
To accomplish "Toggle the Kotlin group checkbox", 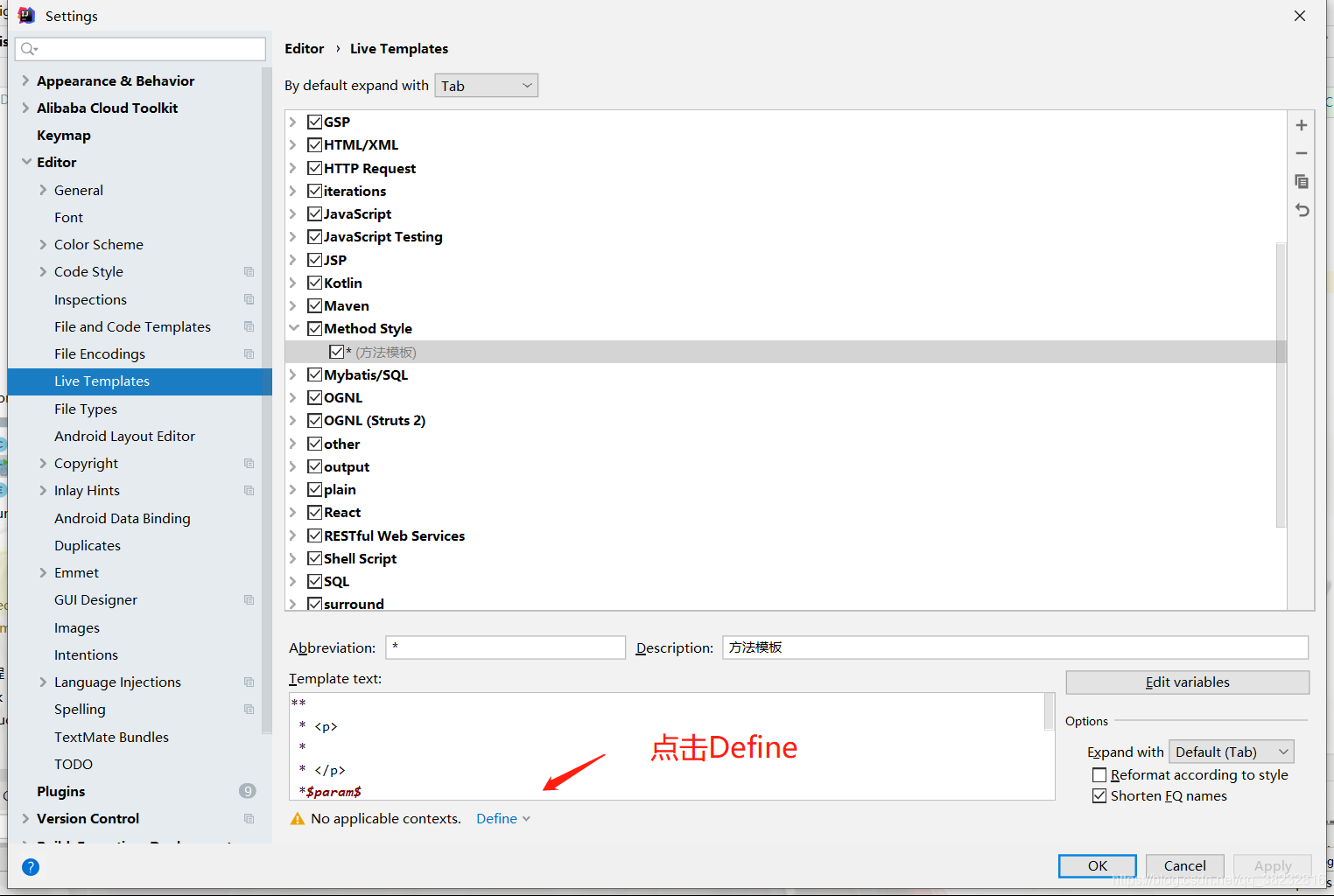I will (x=315, y=283).
